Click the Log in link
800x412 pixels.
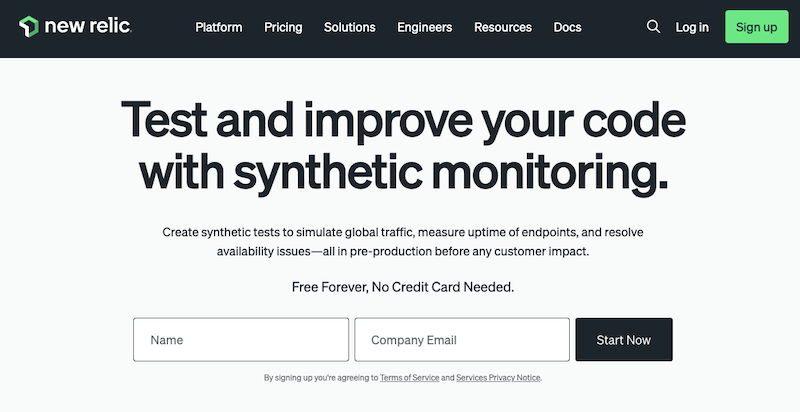(x=692, y=27)
